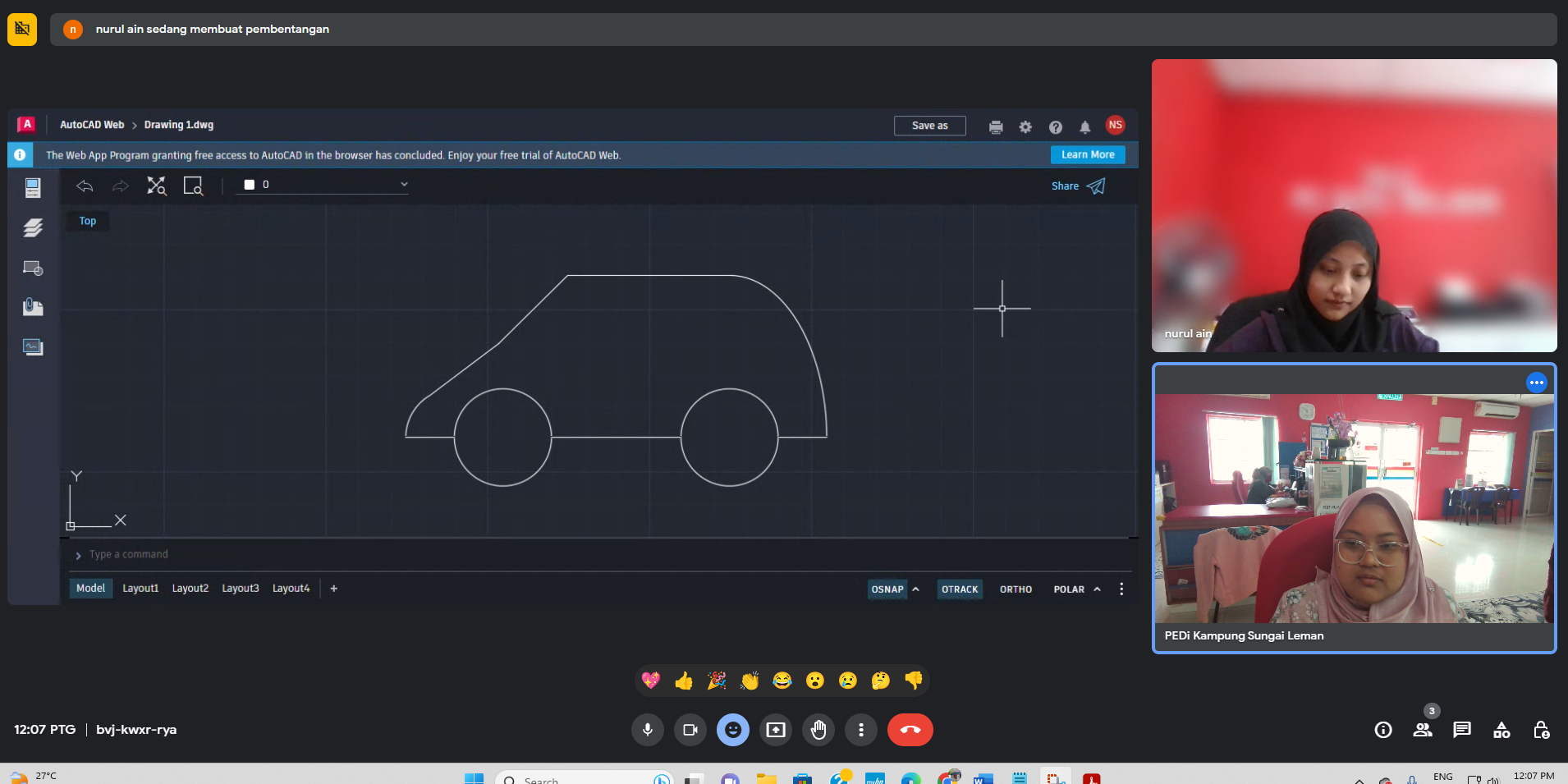Open the Layers panel in sidebar
1568x784 pixels.
(33, 228)
